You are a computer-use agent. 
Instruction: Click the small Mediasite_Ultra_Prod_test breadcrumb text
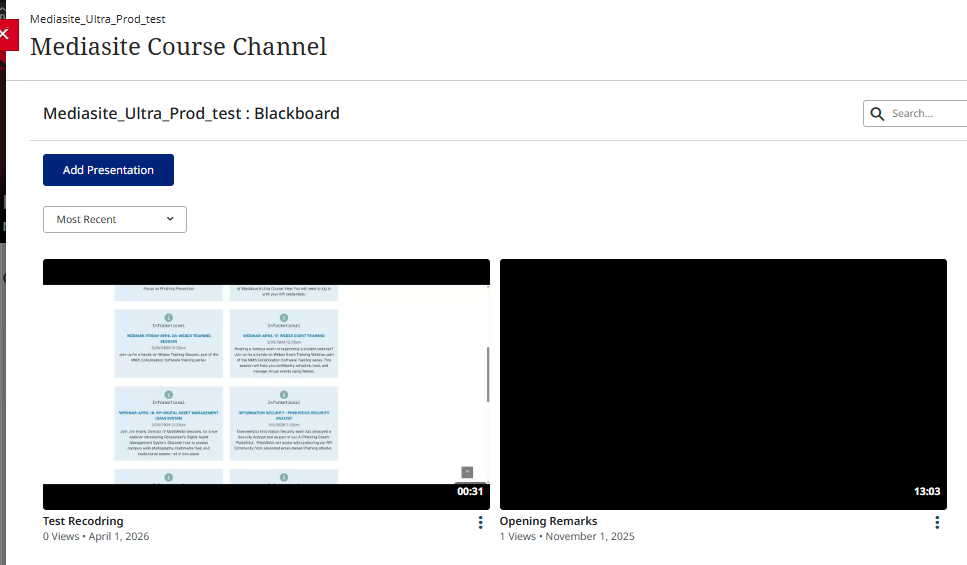point(97,19)
